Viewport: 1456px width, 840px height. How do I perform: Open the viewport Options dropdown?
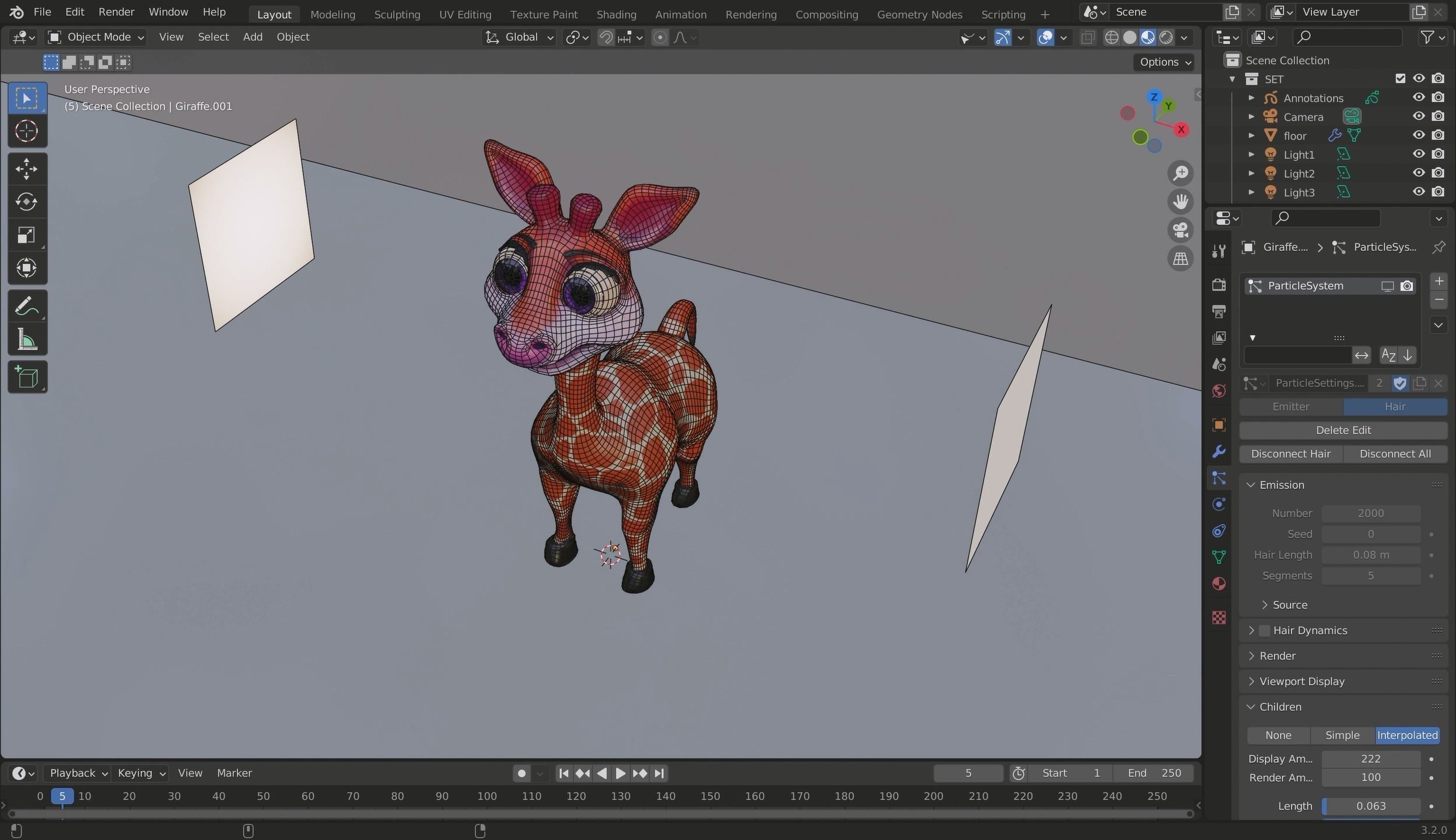tap(1164, 62)
